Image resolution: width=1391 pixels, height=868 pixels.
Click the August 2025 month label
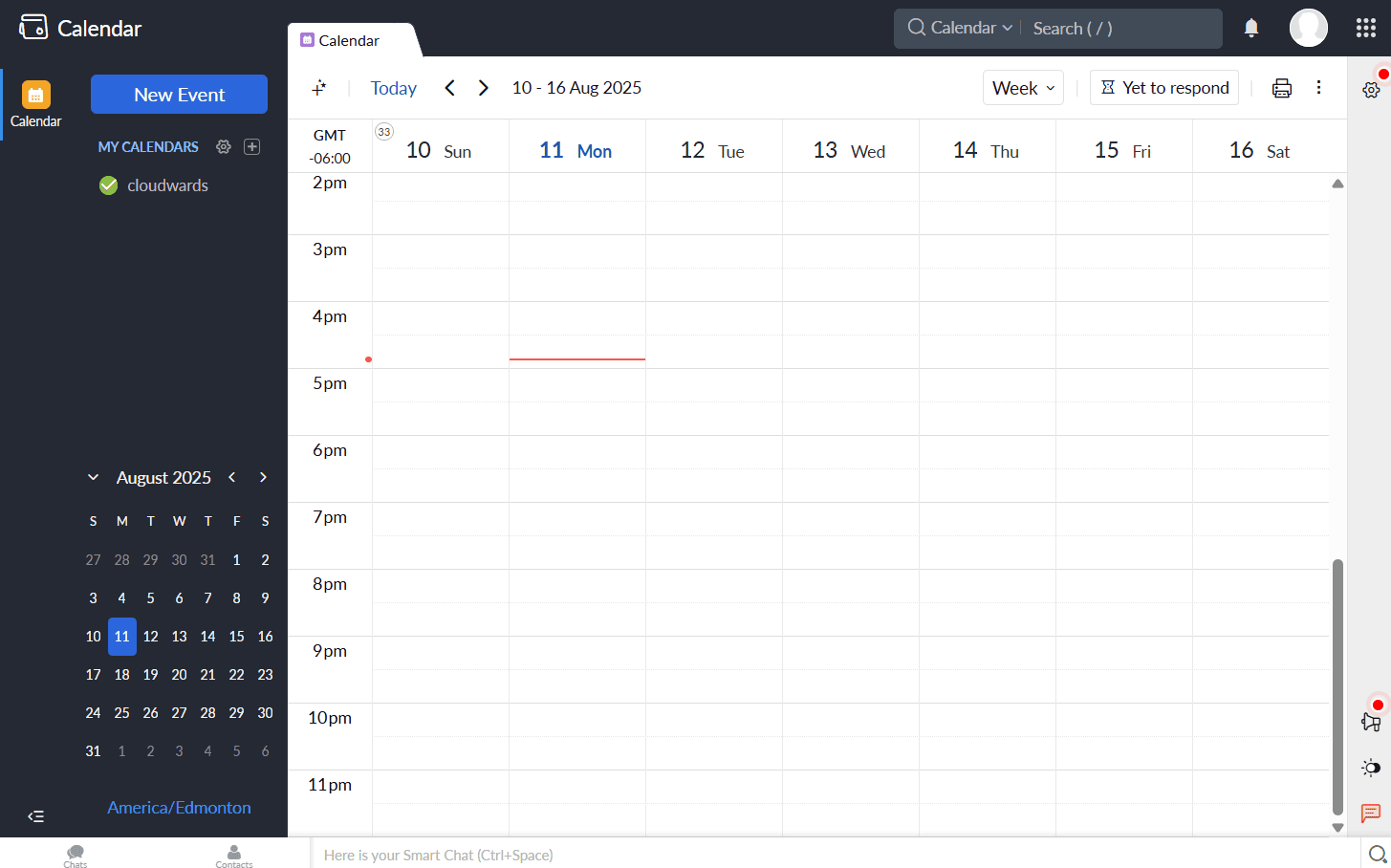(163, 477)
